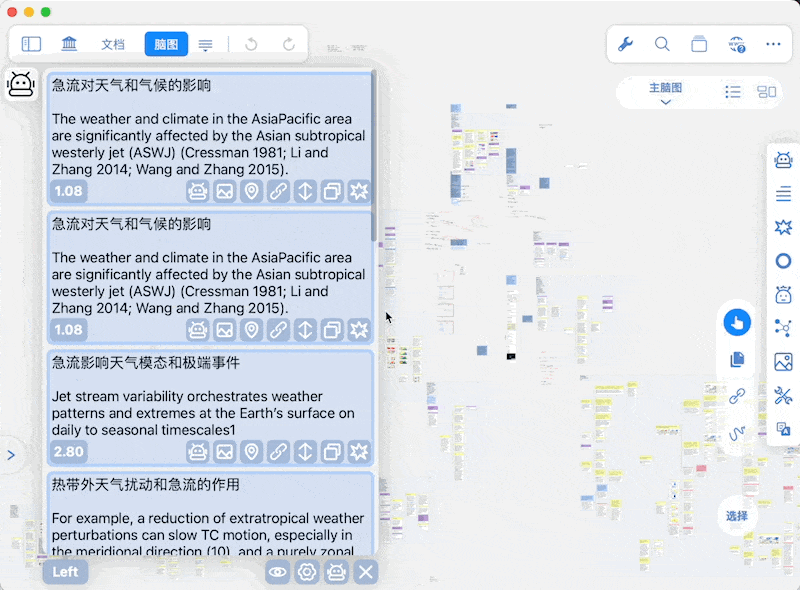This screenshot has height=590, width=800.
Task: Toggle the blue hand pointer tool
Action: tap(737, 323)
